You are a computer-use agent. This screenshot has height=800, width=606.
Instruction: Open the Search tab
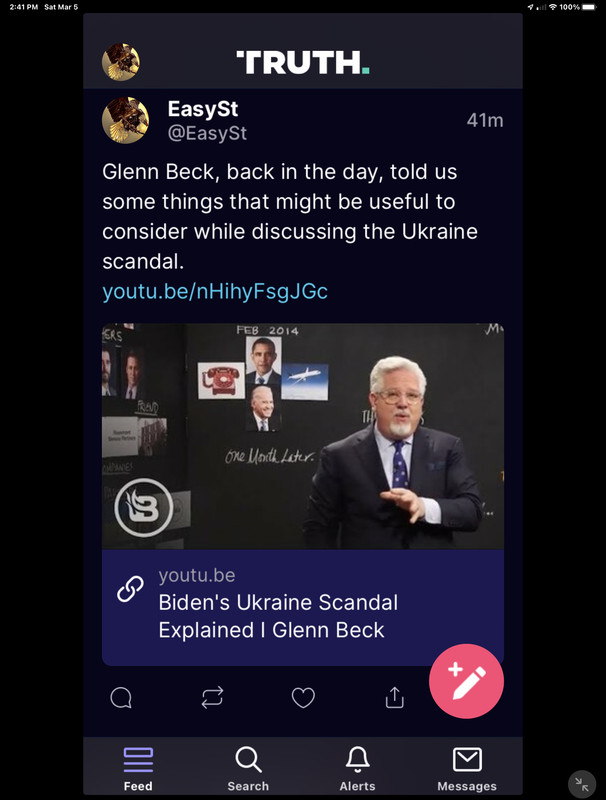click(x=248, y=769)
